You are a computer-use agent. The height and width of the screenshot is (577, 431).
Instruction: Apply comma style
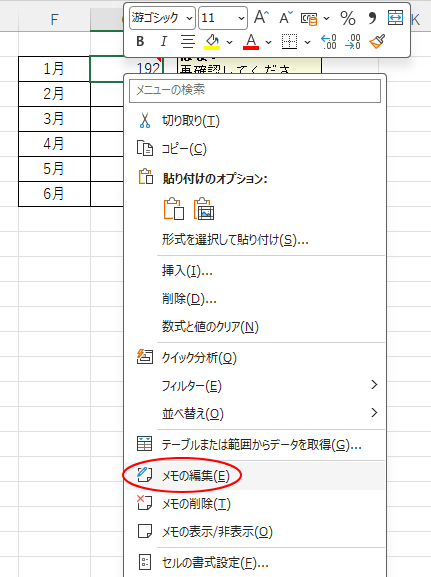coord(372,18)
